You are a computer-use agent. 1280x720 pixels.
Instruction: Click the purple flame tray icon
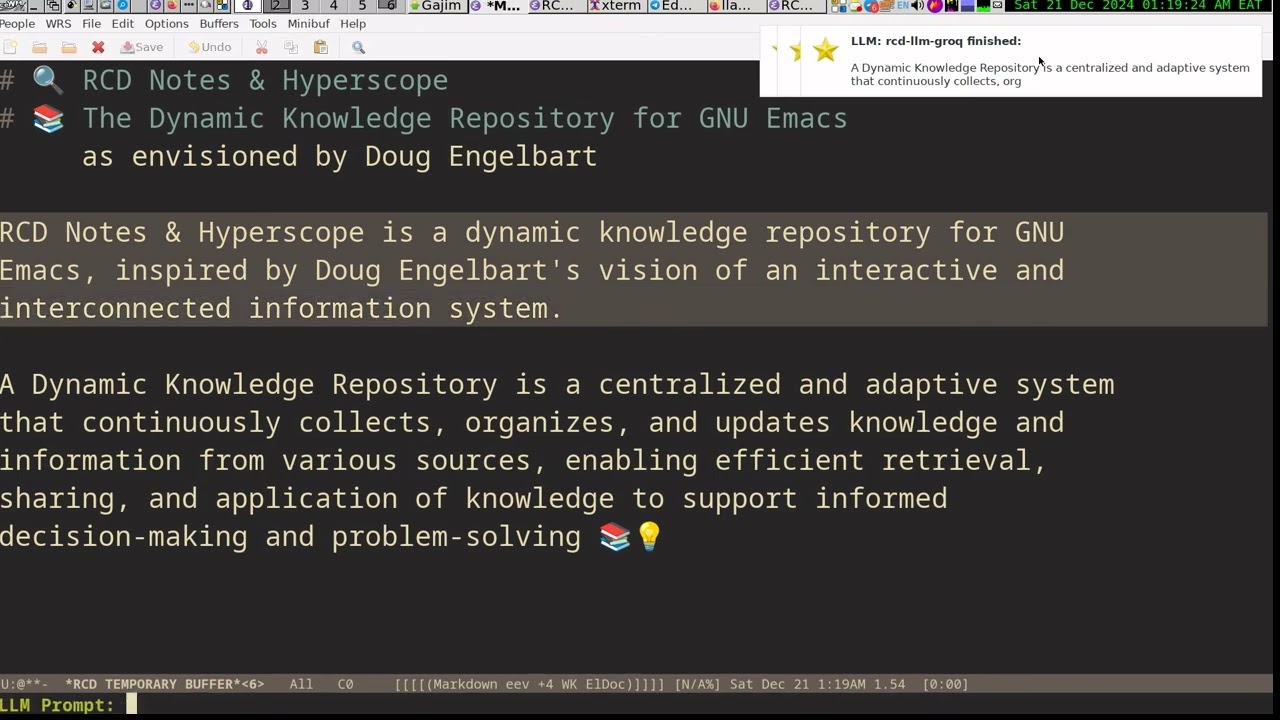[934, 6]
